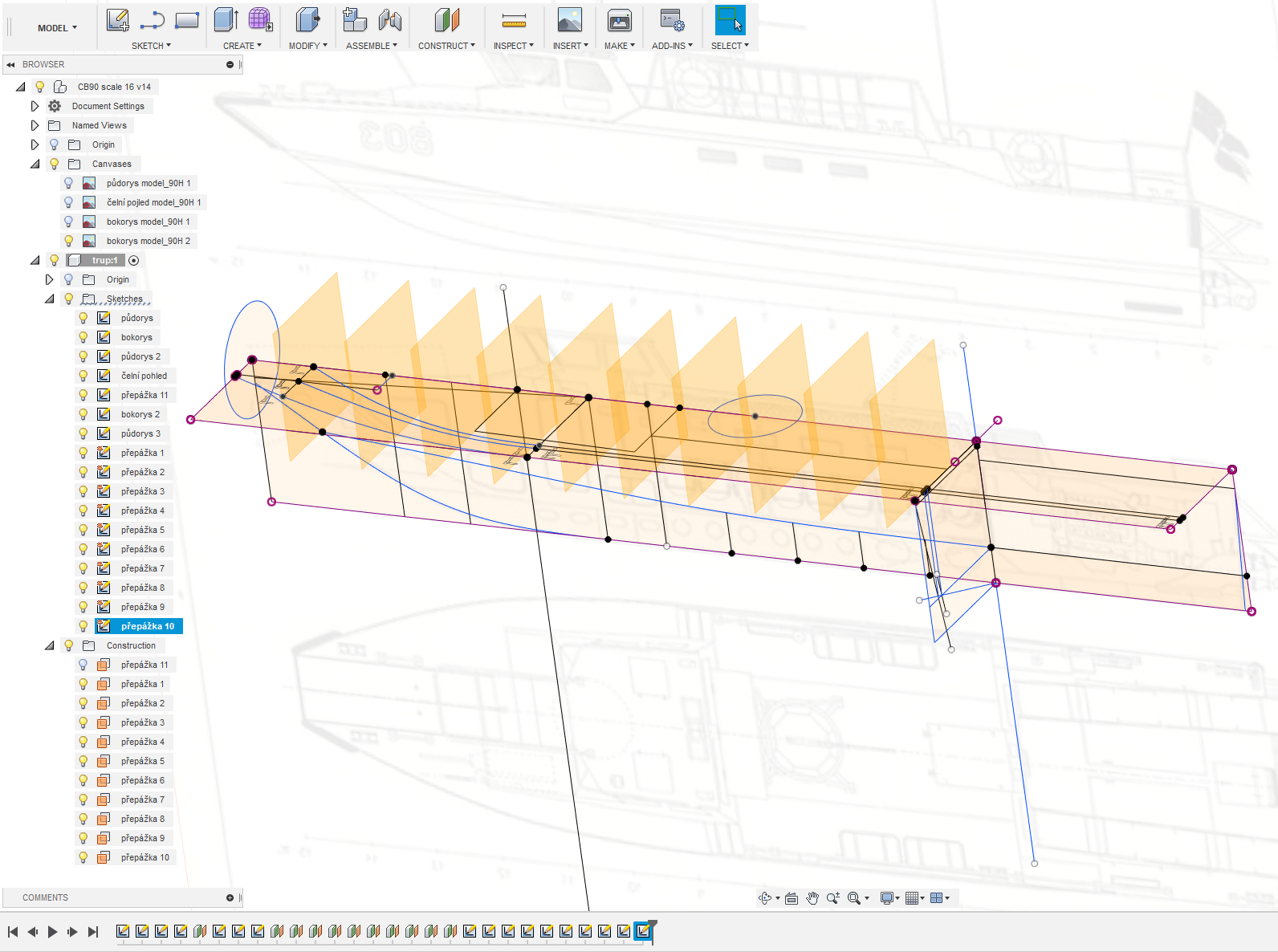1278x952 pixels.
Task: Expand the Document Settings node
Action: click(x=35, y=106)
